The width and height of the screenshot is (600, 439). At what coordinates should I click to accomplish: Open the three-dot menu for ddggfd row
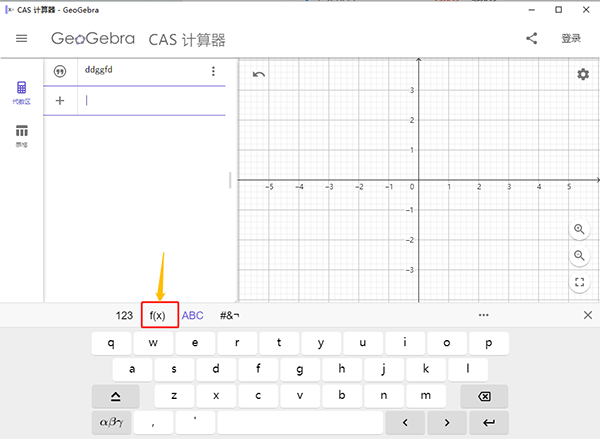213,71
